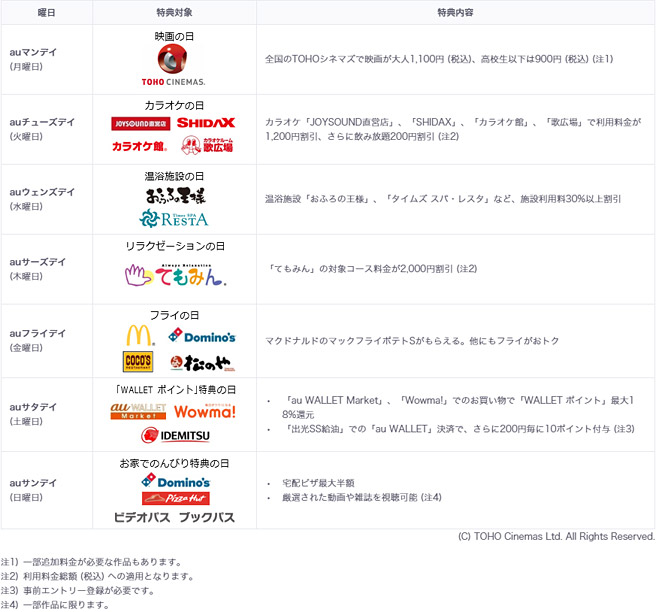The height and width of the screenshot is (612, 656).
Task: Click the SHIDAX logo
Action: coord(205,123)
